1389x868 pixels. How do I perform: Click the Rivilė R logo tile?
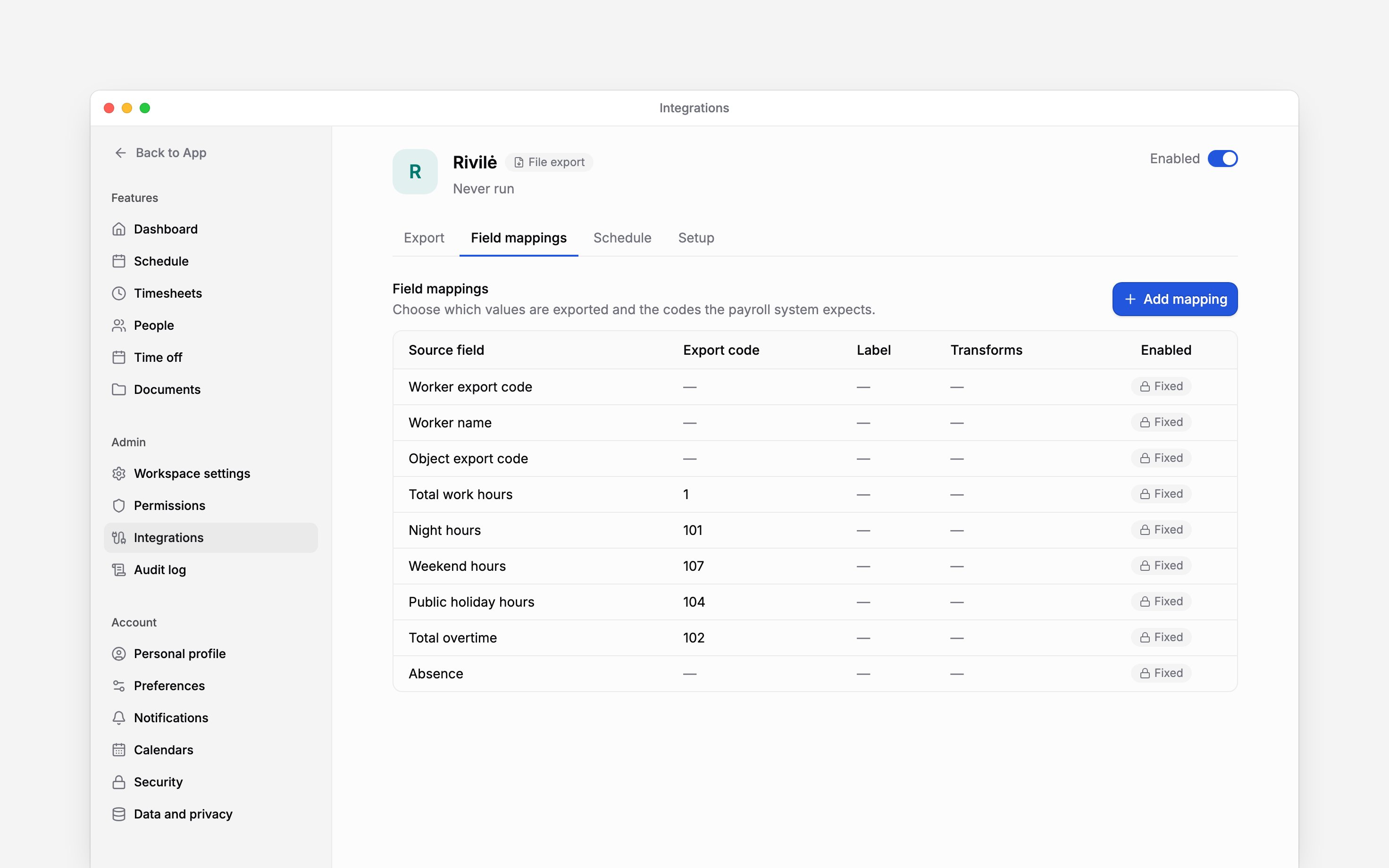415,172
